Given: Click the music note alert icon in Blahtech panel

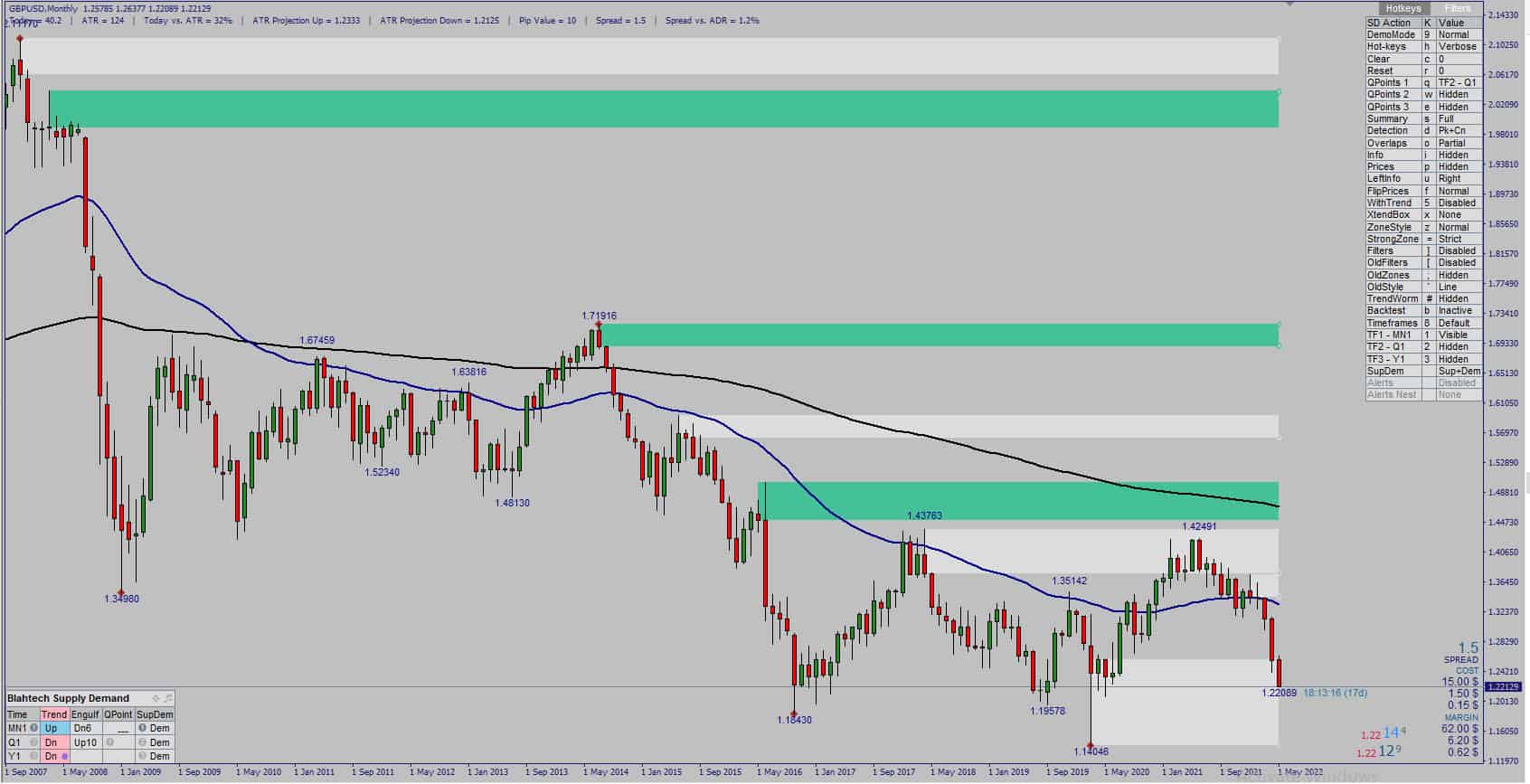Looking at the screenshot, I should tap(168, 698).
